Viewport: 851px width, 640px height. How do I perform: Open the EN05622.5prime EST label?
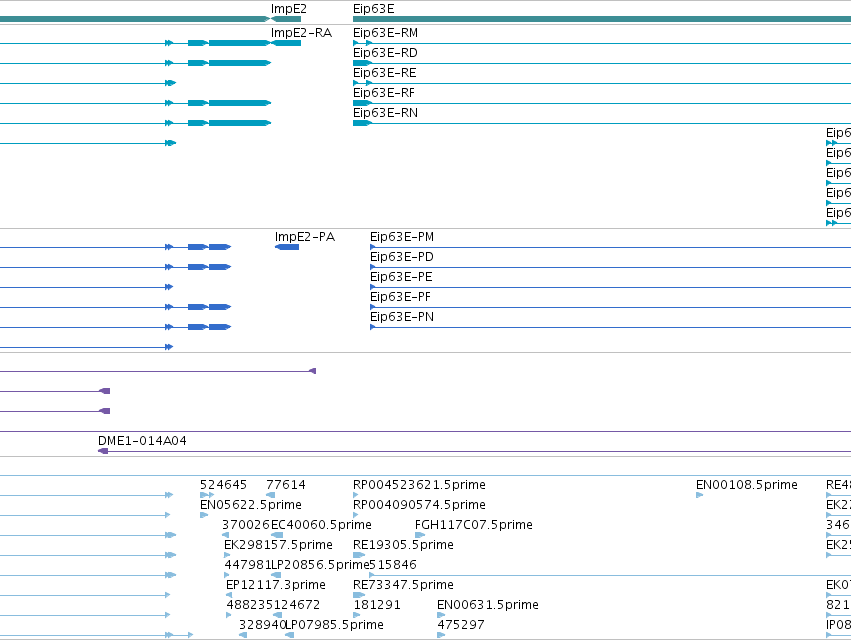click(251, 505)
